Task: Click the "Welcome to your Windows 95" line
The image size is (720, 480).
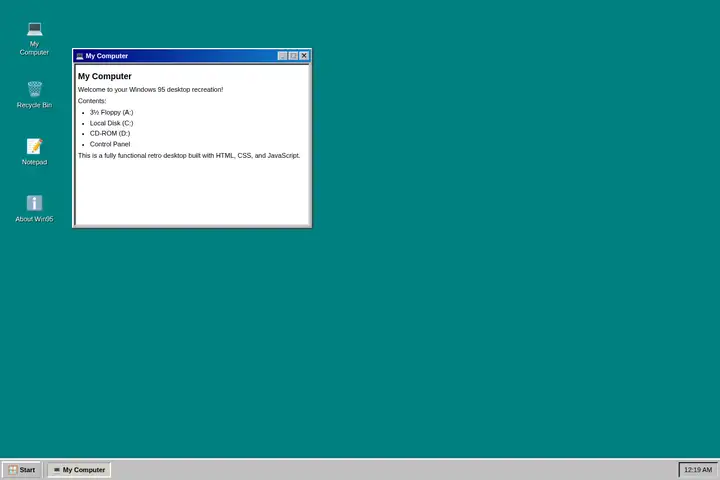Action: (x=151, y=90)
